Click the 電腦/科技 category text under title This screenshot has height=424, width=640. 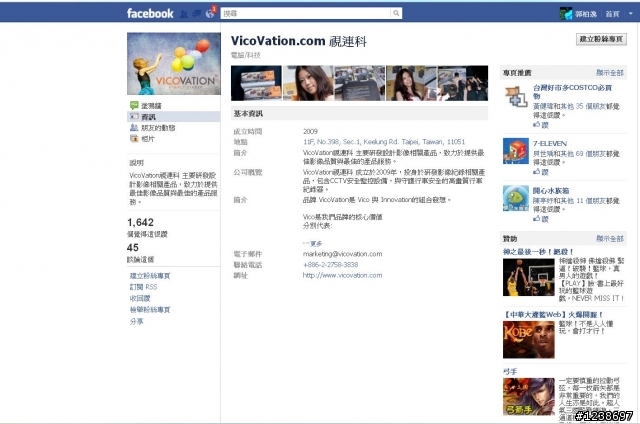tap(245, 55)
